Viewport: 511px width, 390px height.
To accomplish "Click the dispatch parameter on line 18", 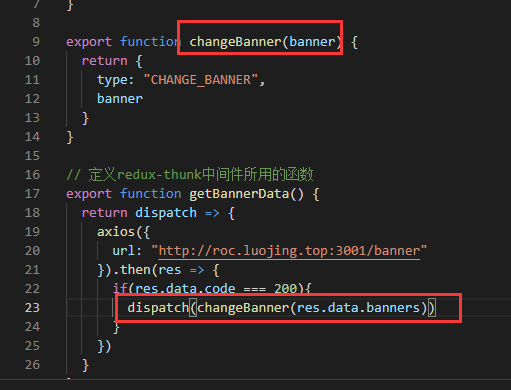I will (x=166, y=213).
